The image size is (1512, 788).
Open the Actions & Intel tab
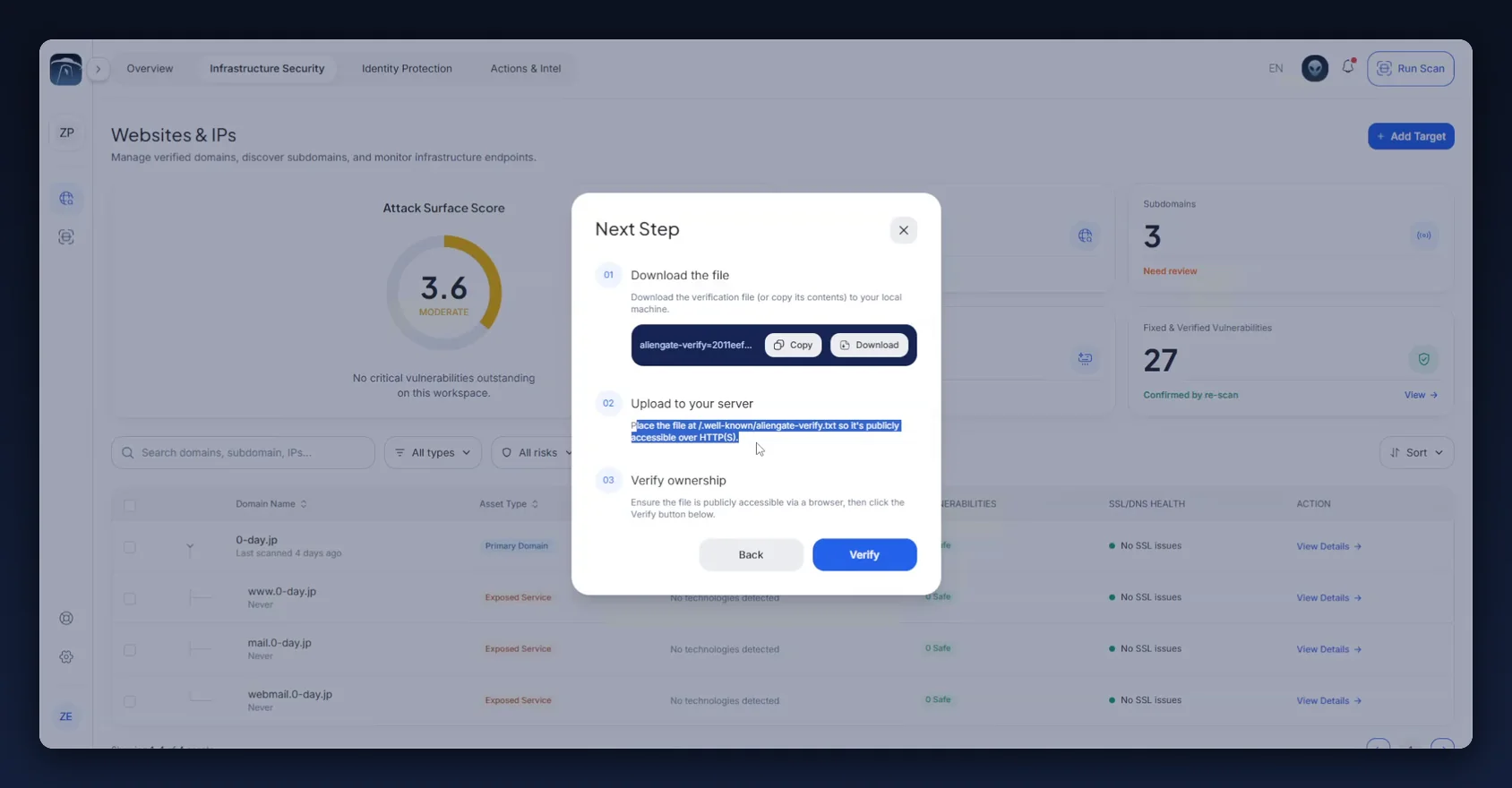pyautogui.click(x=526, y=68)
